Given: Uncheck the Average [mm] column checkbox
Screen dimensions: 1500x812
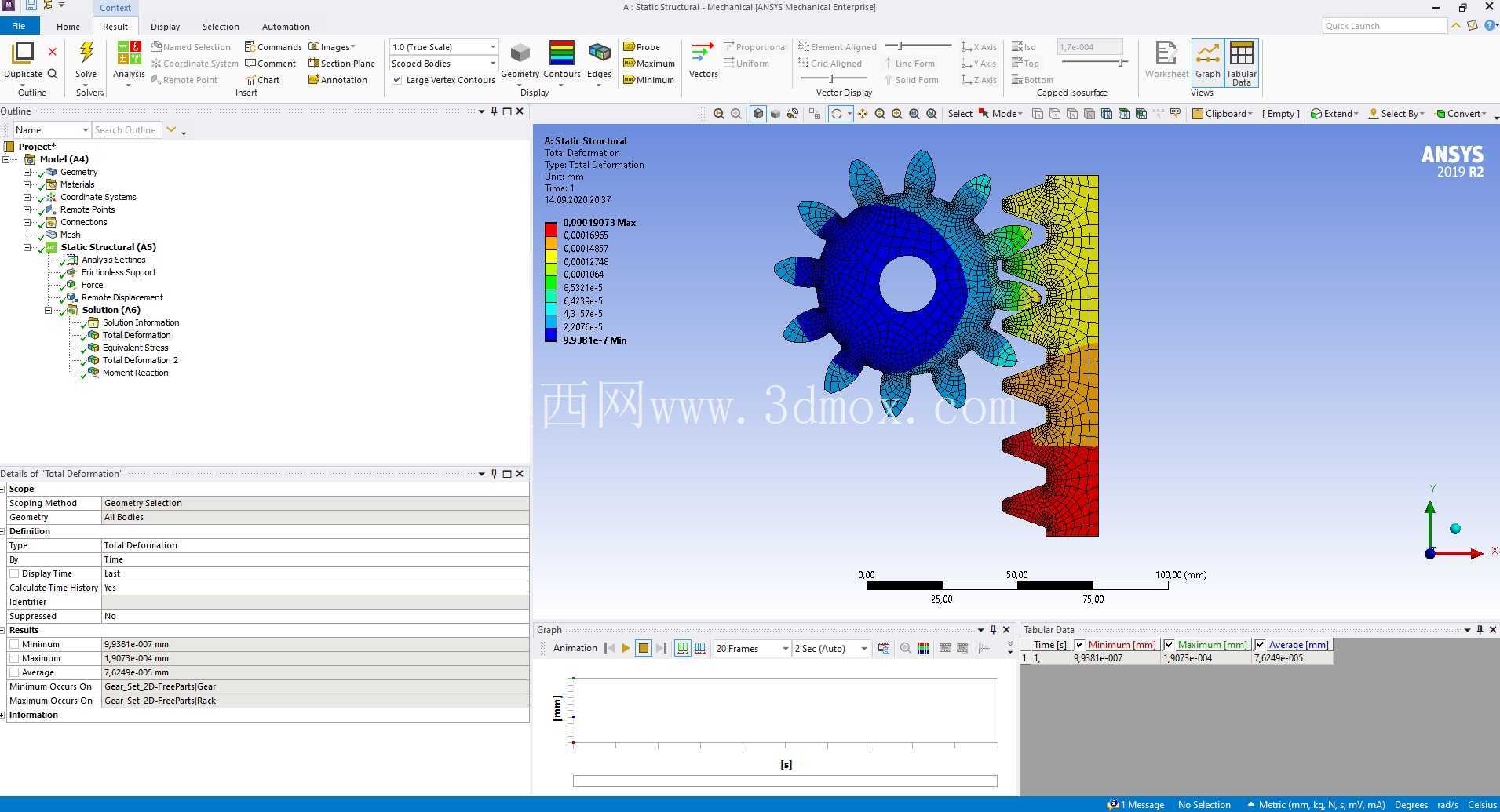Looking at the screenshot, I should tap(1260, 645).
